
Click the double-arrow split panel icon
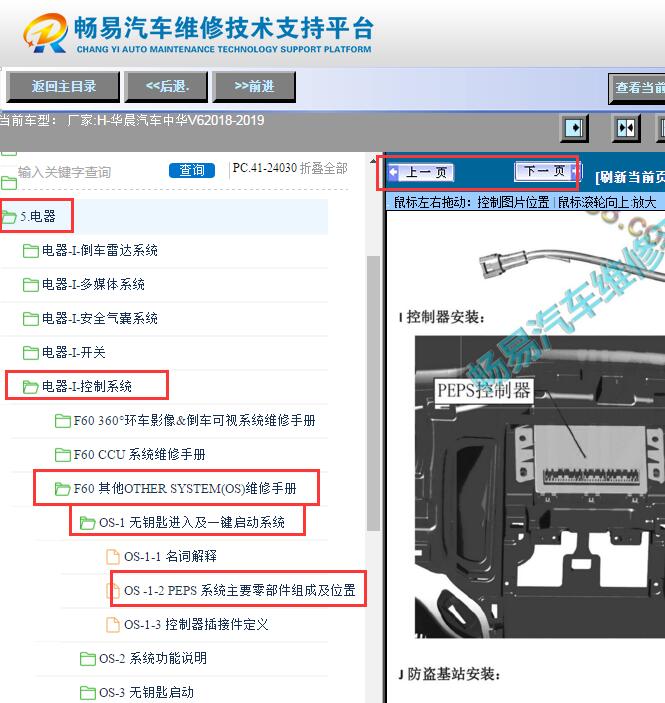pos(626,128)
